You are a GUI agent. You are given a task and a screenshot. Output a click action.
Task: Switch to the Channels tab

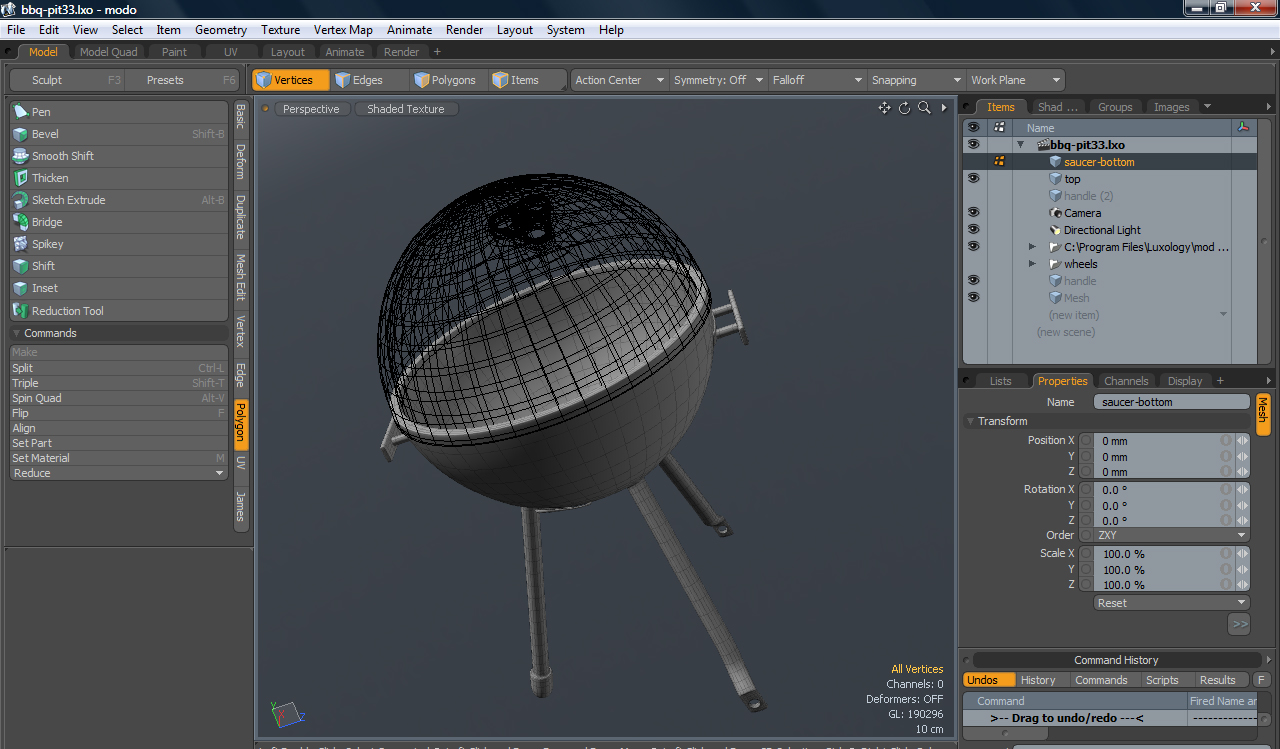point(1126,381)
